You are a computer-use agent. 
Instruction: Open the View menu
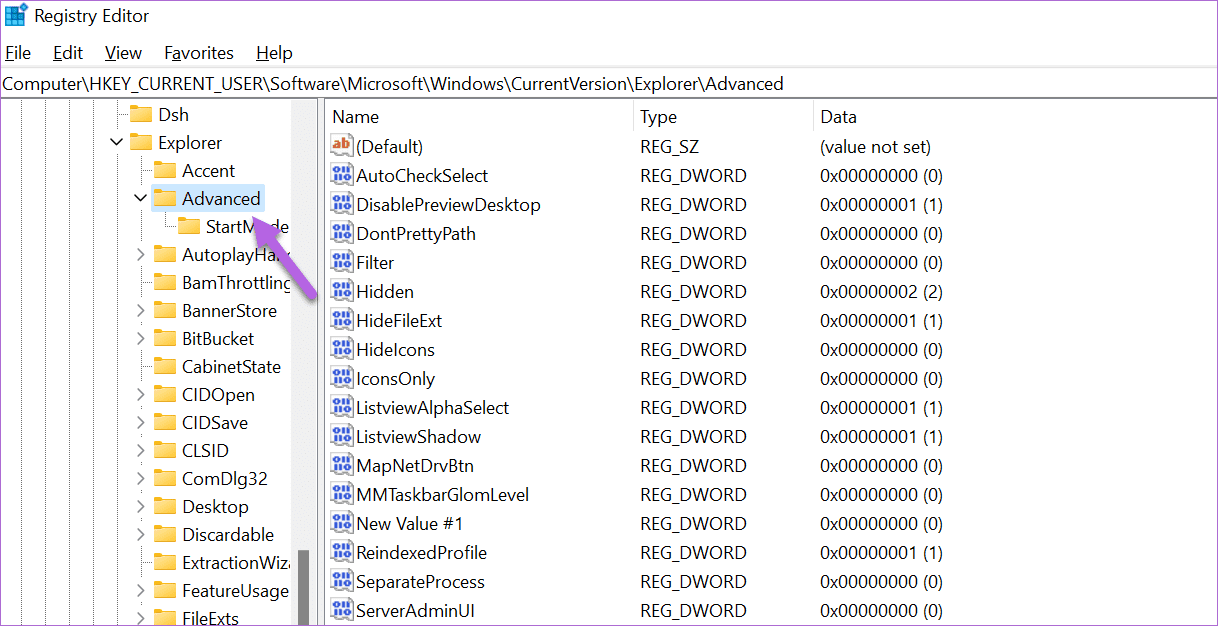123,53
